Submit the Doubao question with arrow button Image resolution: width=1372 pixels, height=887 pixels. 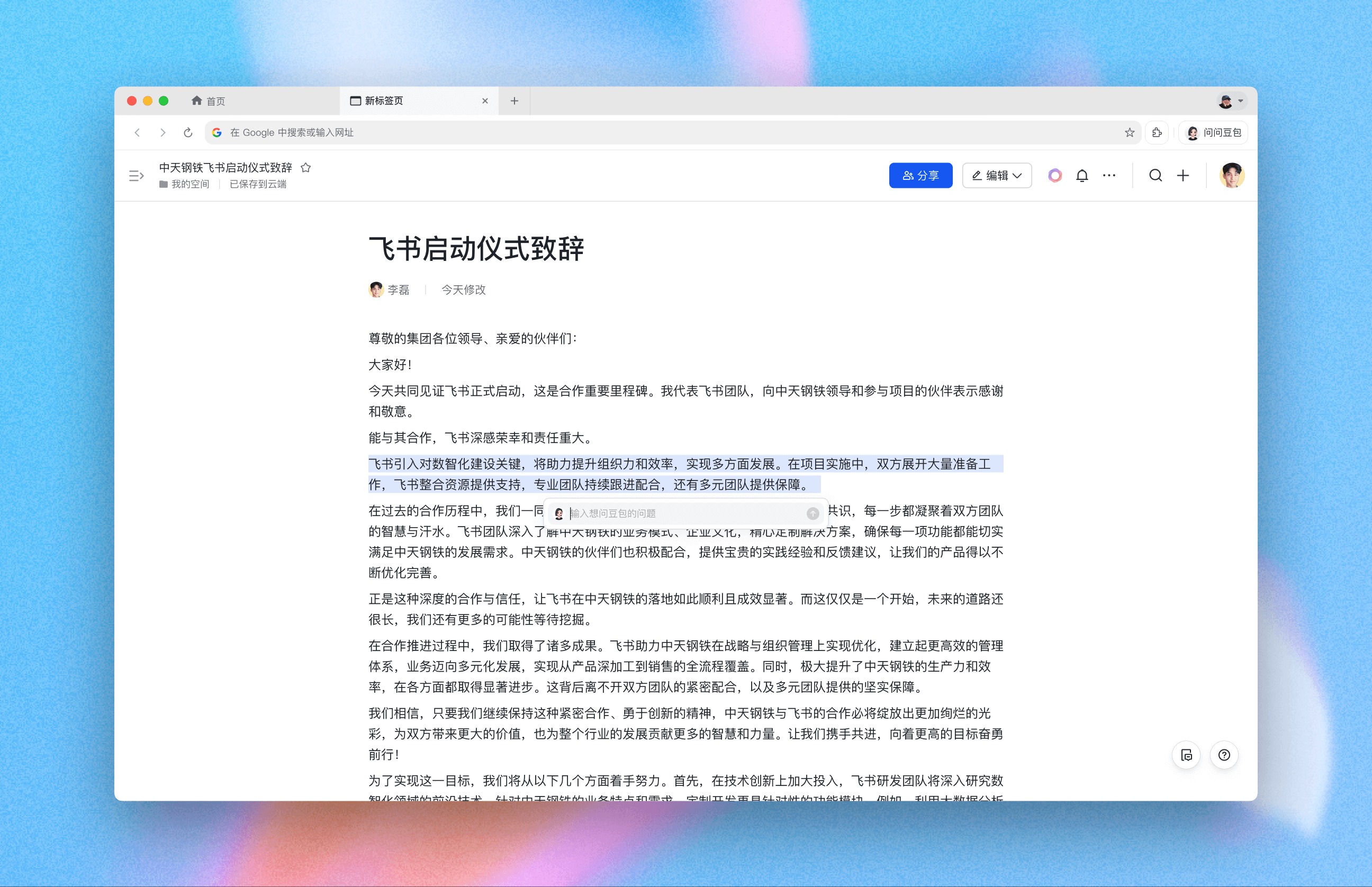pos(813,513)
